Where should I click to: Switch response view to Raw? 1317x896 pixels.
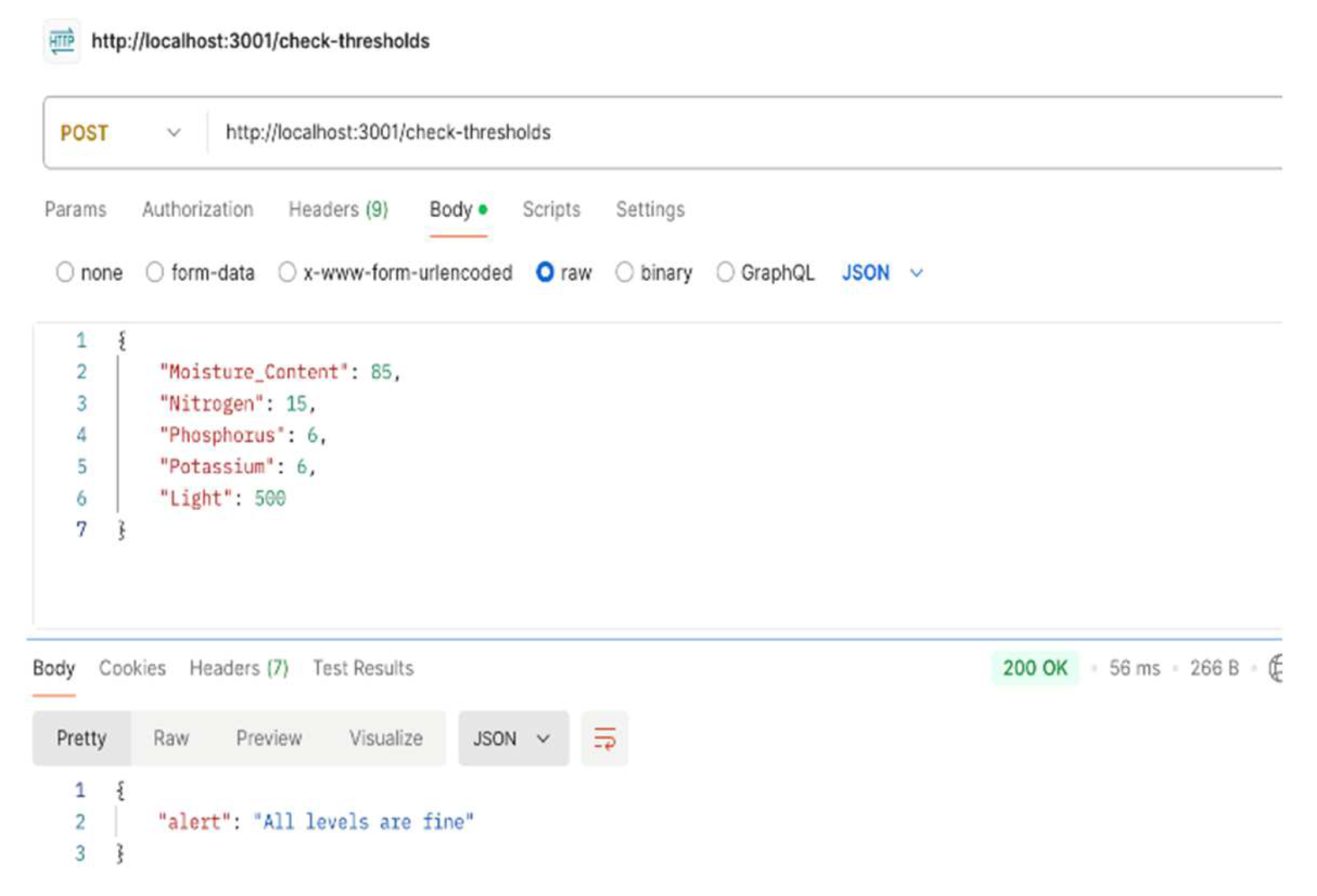click(171, 738)
